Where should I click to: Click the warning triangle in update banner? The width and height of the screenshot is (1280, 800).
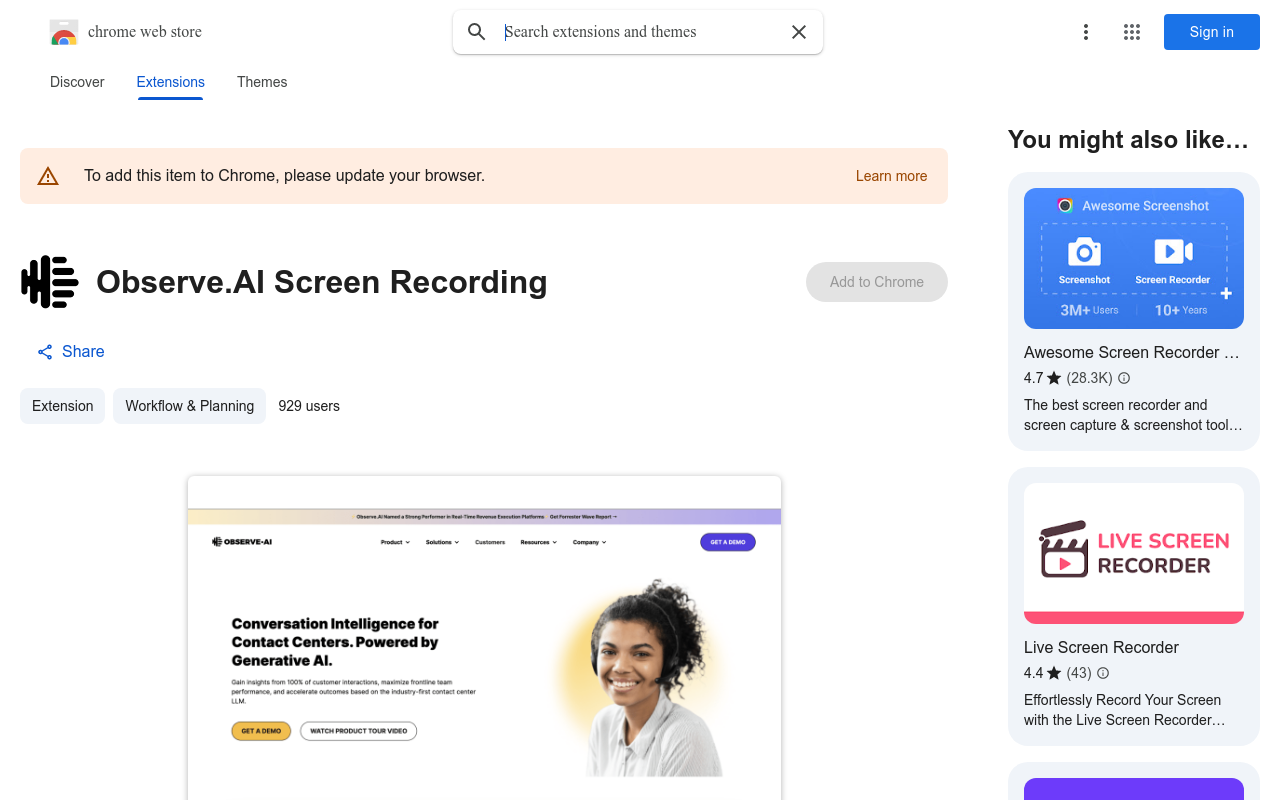48,177
